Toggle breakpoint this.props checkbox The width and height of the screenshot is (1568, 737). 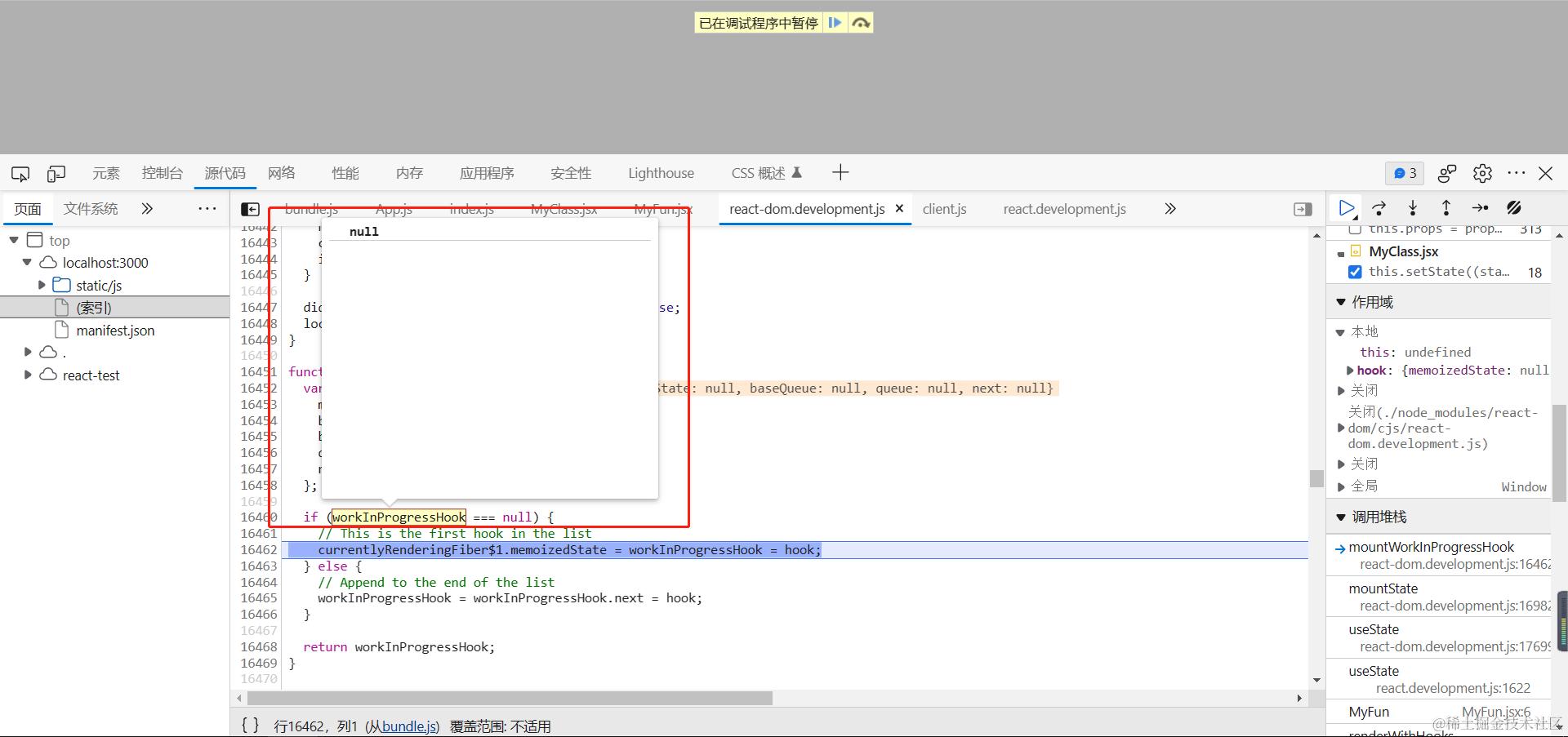click(x=1355, y=229)
